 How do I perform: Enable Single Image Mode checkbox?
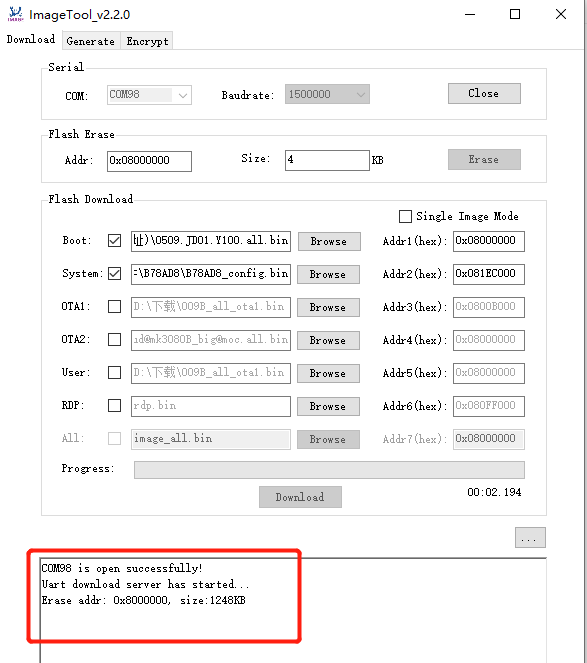coord(405,216)
